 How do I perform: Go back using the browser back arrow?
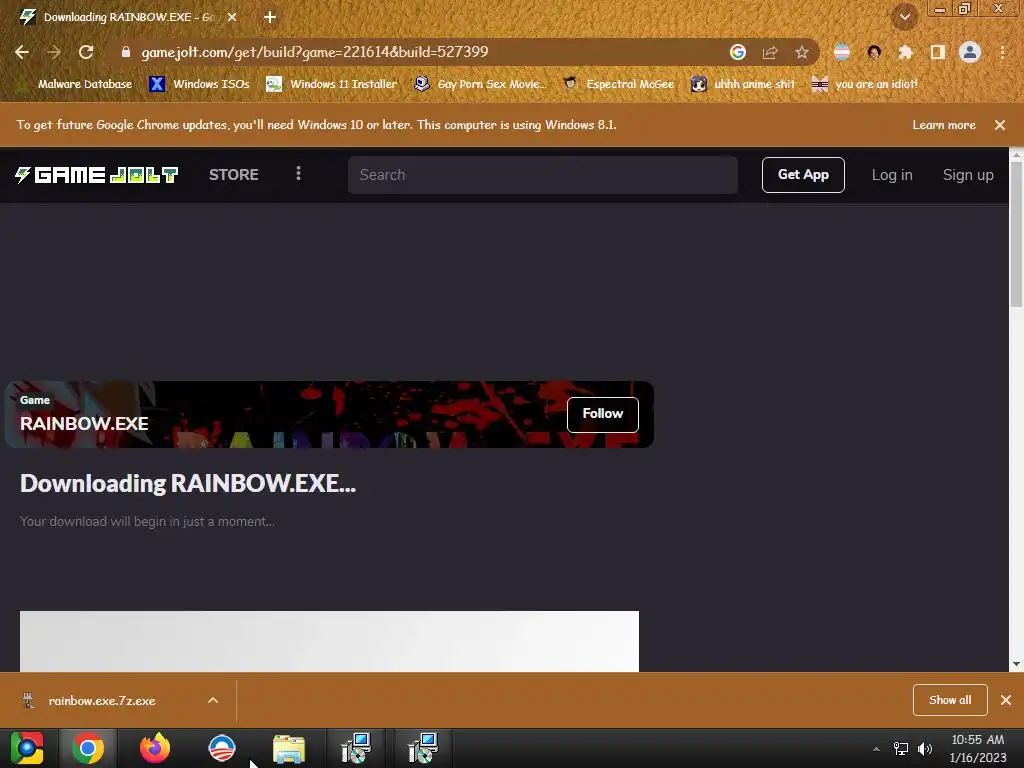point(22,52)
